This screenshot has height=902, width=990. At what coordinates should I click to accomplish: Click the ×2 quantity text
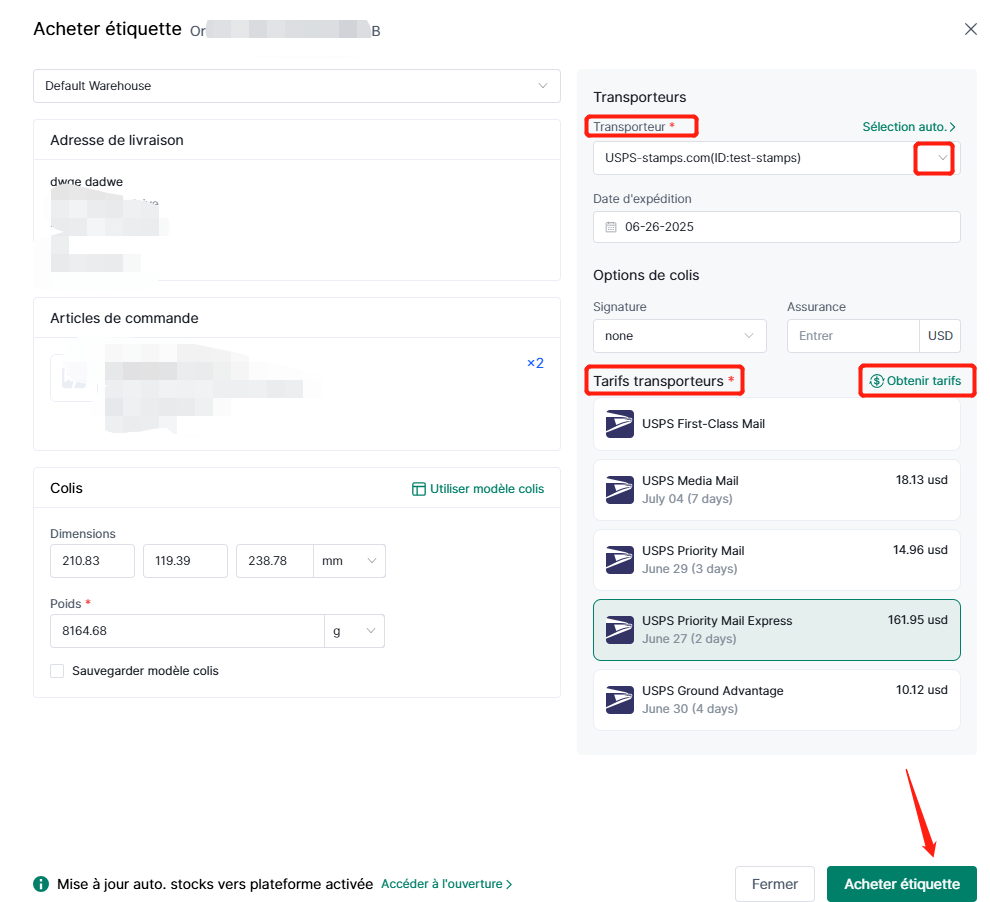click(x=535, y=363)
